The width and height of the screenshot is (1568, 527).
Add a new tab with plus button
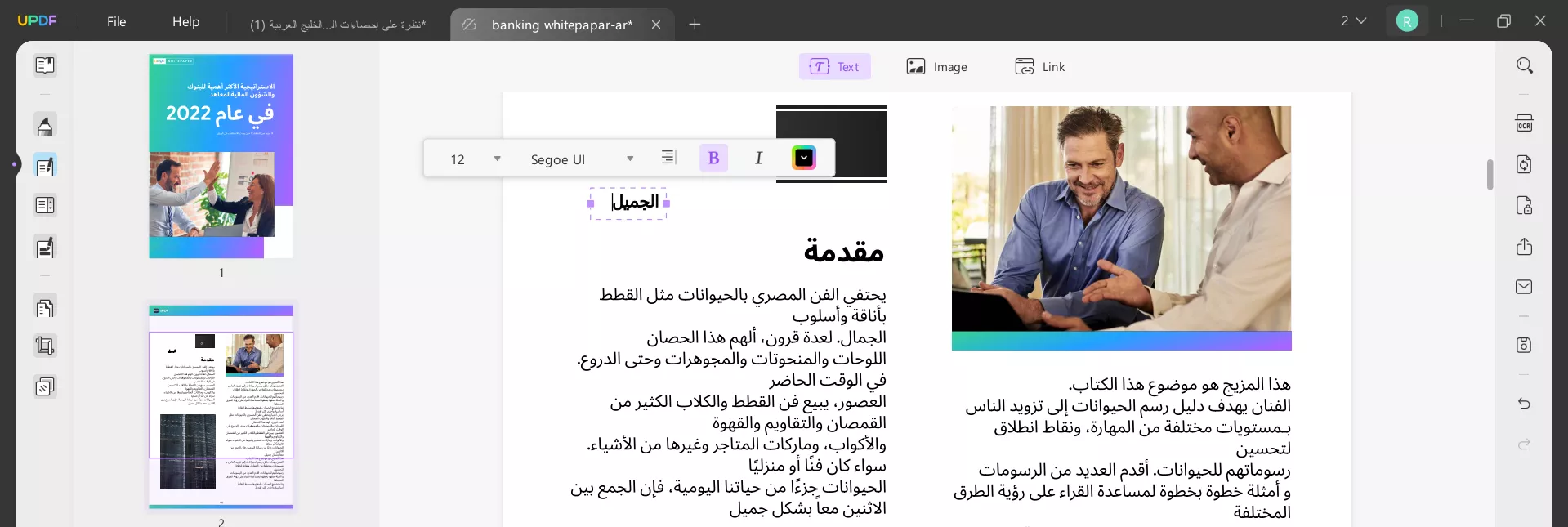pos(695,25)
